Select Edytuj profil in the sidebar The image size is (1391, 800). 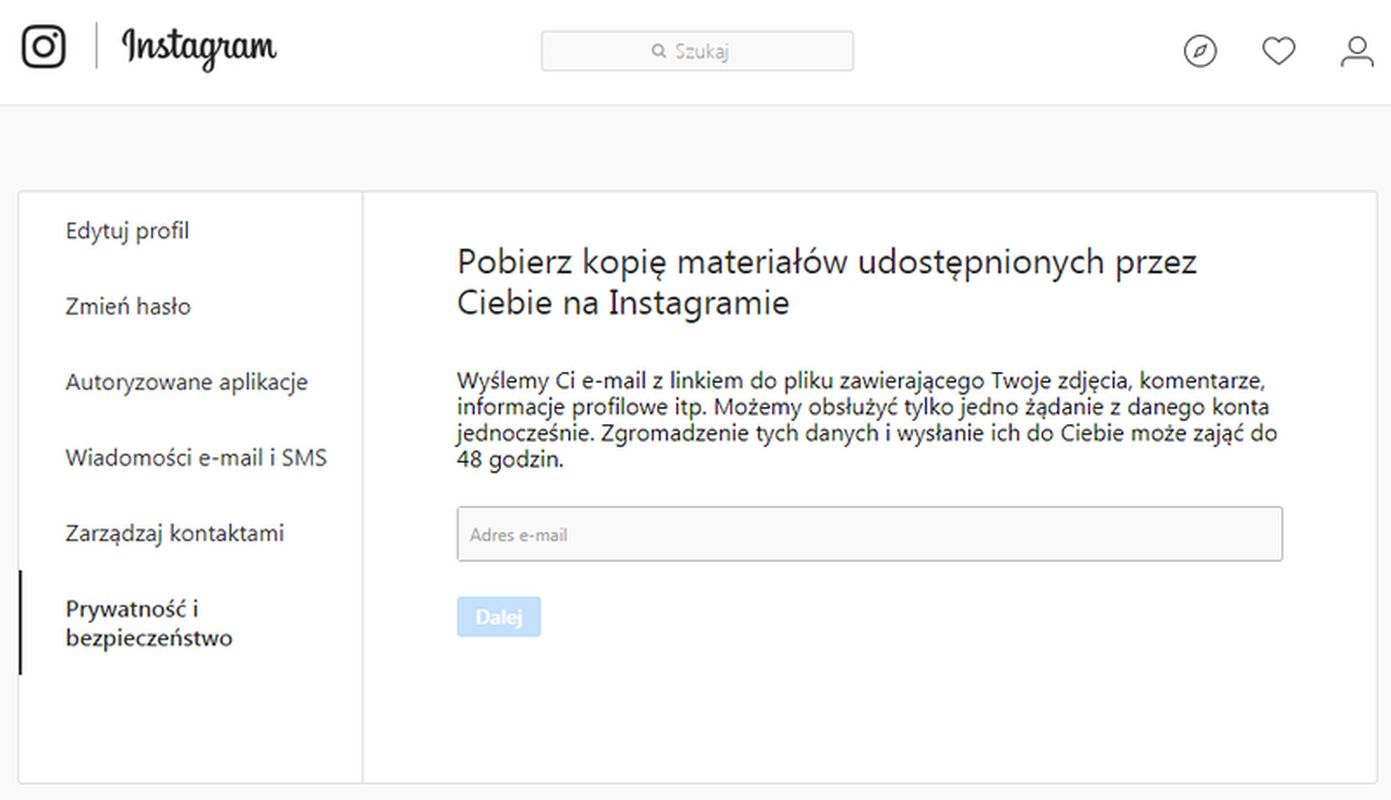point(127,231)
